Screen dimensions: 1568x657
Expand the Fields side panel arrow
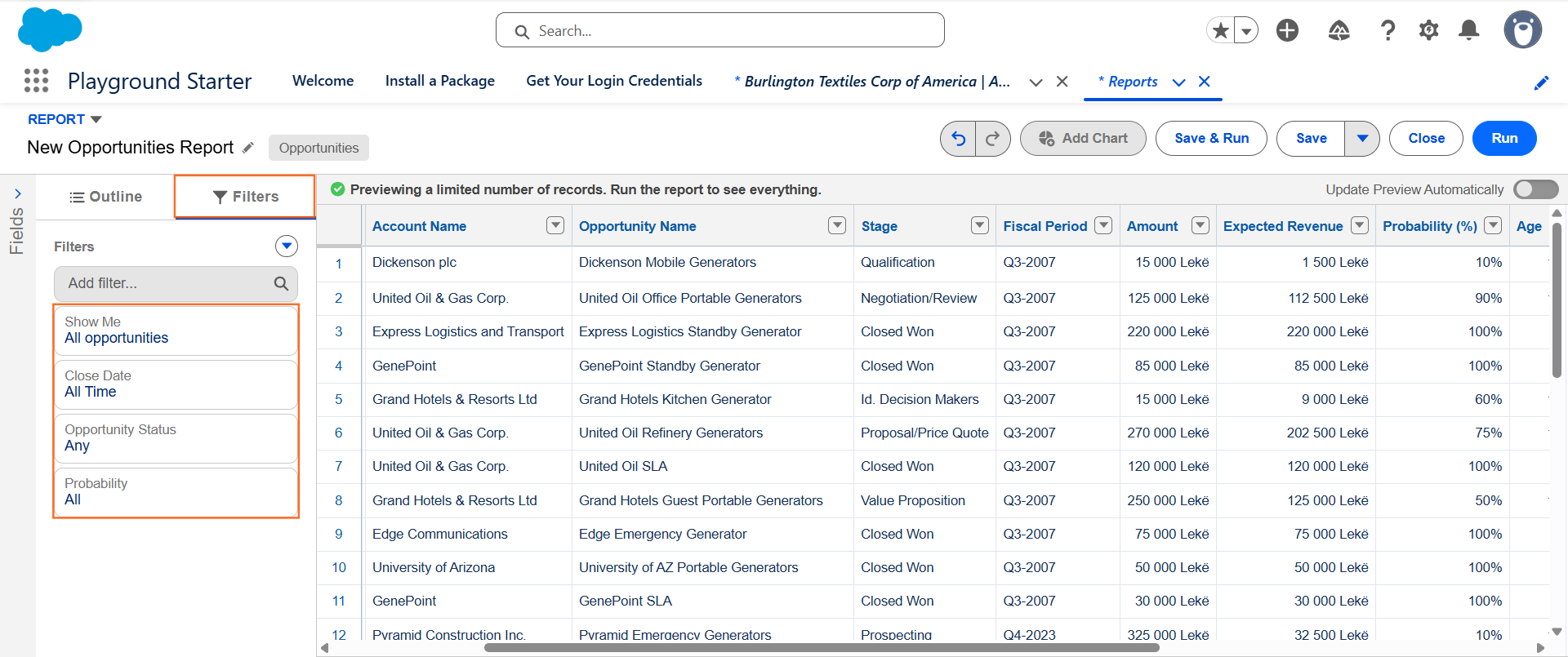18,194
